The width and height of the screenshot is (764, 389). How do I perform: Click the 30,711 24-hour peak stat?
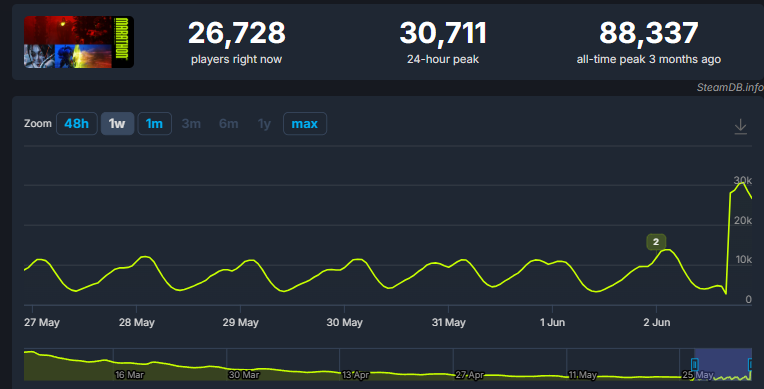coord(443,42)
